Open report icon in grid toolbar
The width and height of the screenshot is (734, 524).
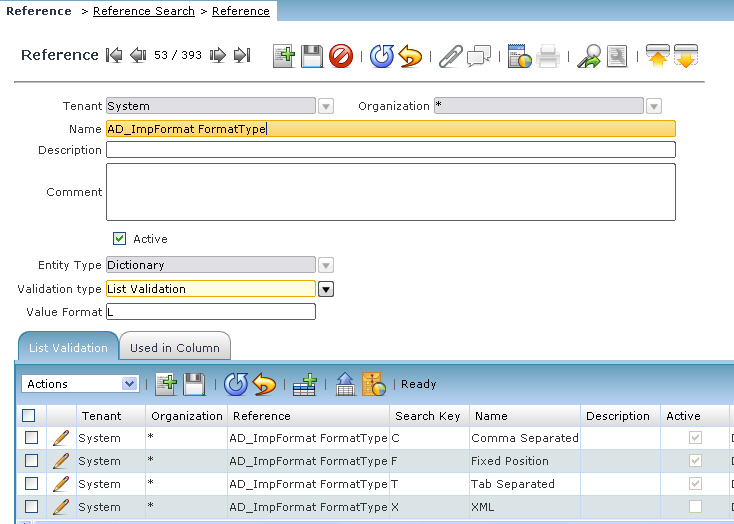point(374,384)
